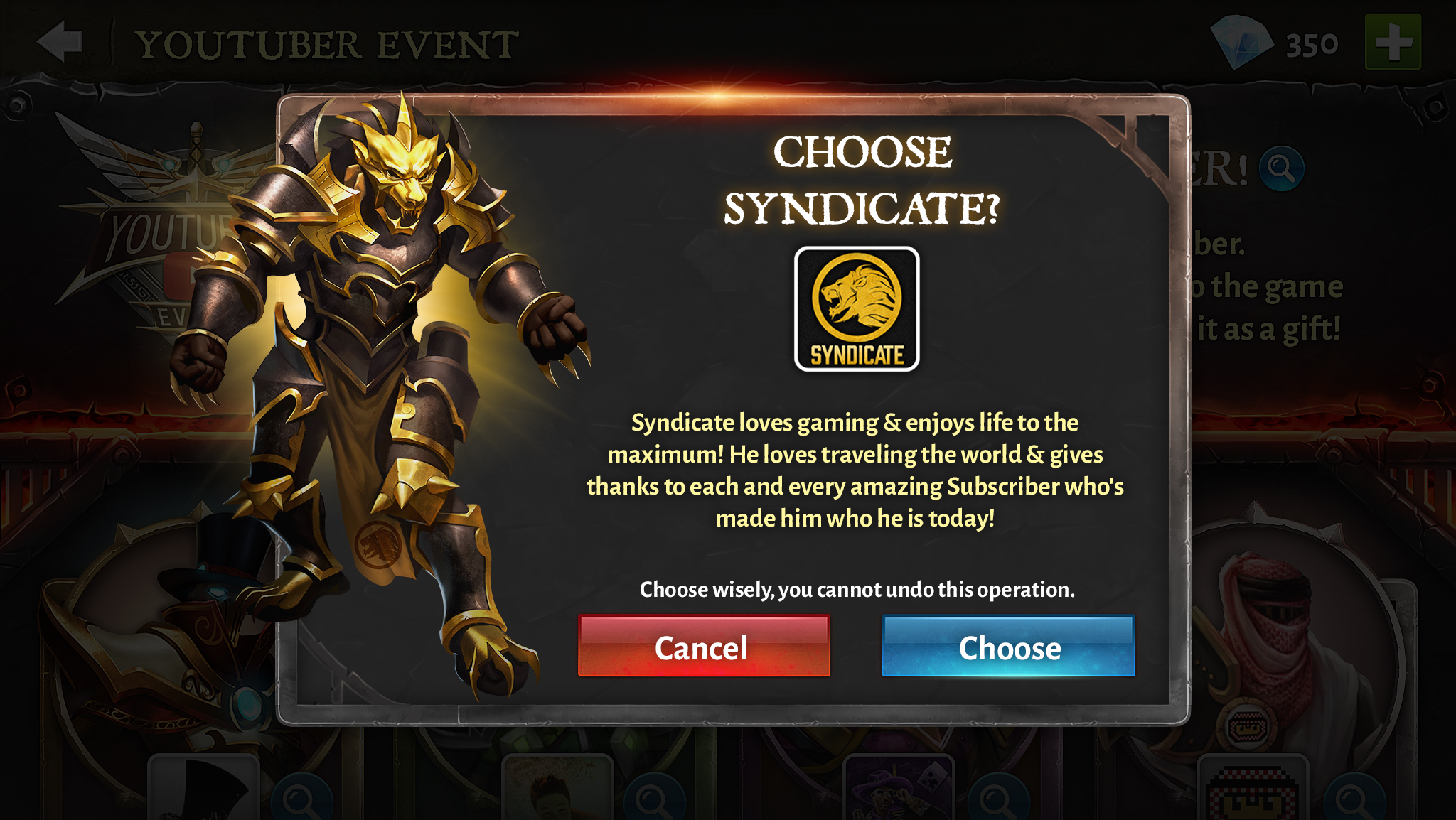Select the black top hat avatar thumbnail

click(205, 787)
